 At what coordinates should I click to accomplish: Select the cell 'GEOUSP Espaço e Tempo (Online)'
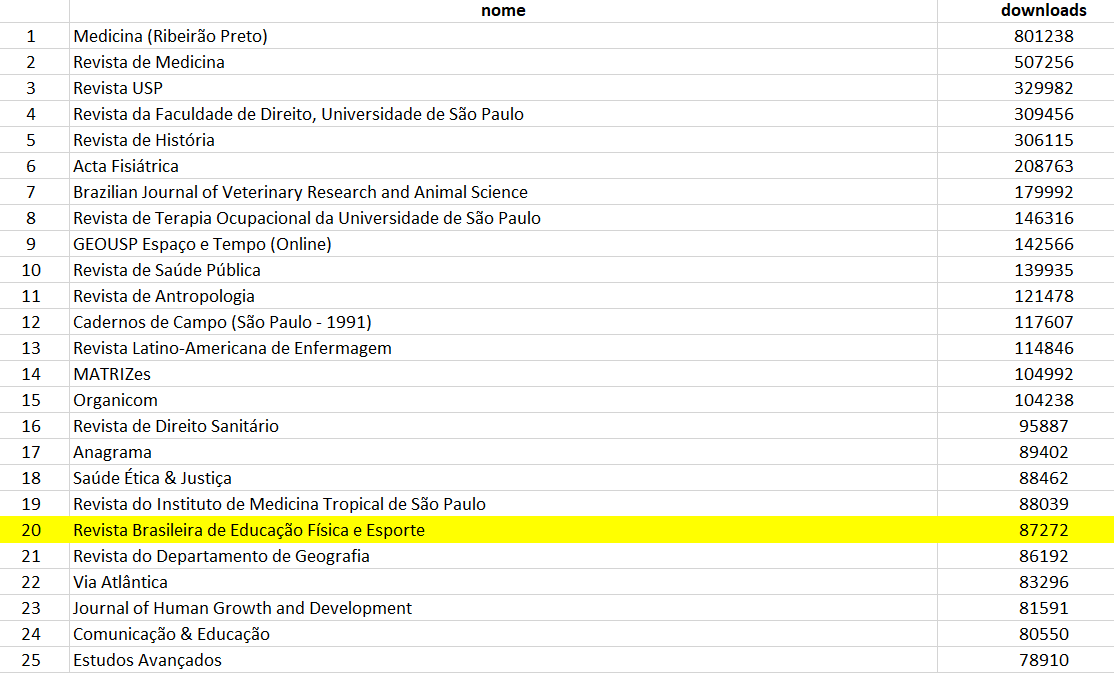pyautogui.click(x=503, y=244)
